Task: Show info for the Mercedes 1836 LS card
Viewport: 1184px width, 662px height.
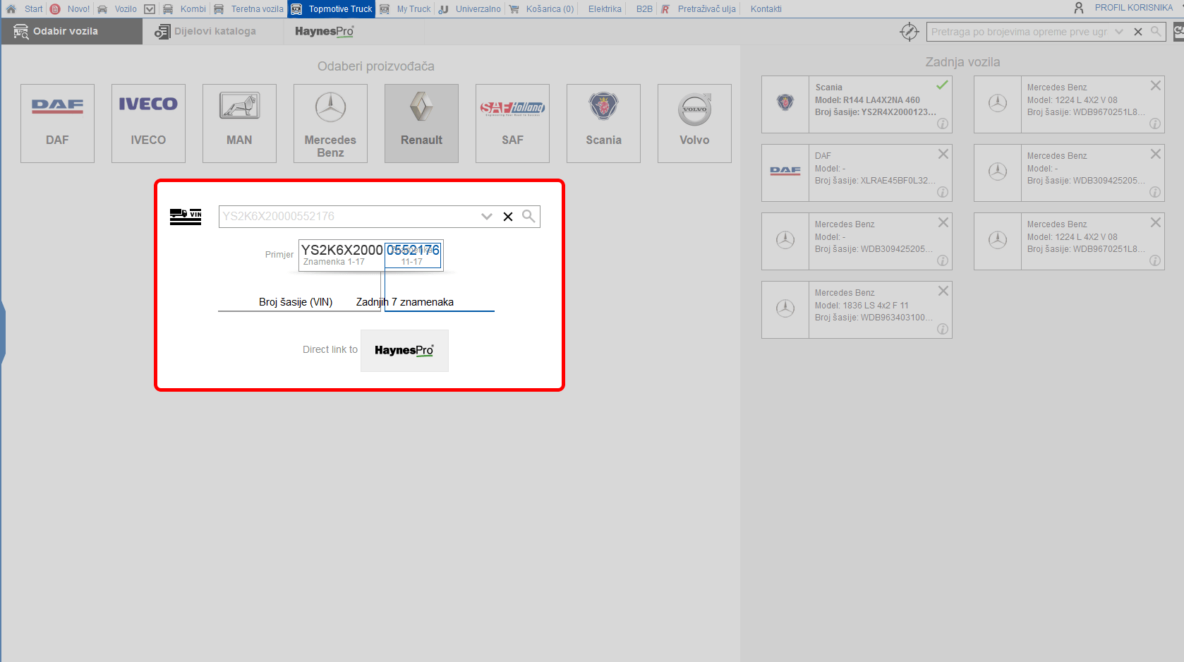Action: pos(942,329)
